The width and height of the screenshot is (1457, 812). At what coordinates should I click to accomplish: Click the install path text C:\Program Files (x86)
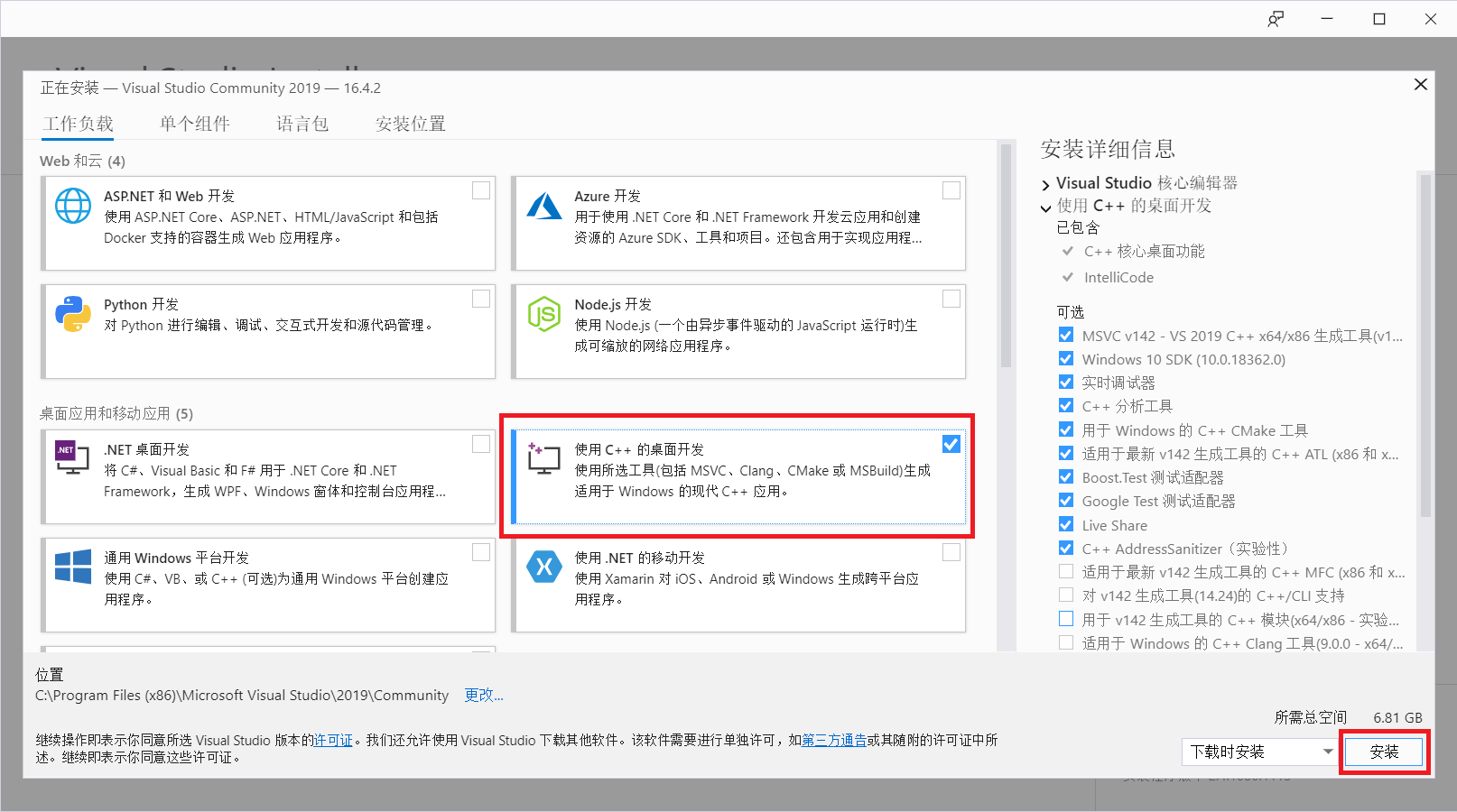click(x=242, y=695)
